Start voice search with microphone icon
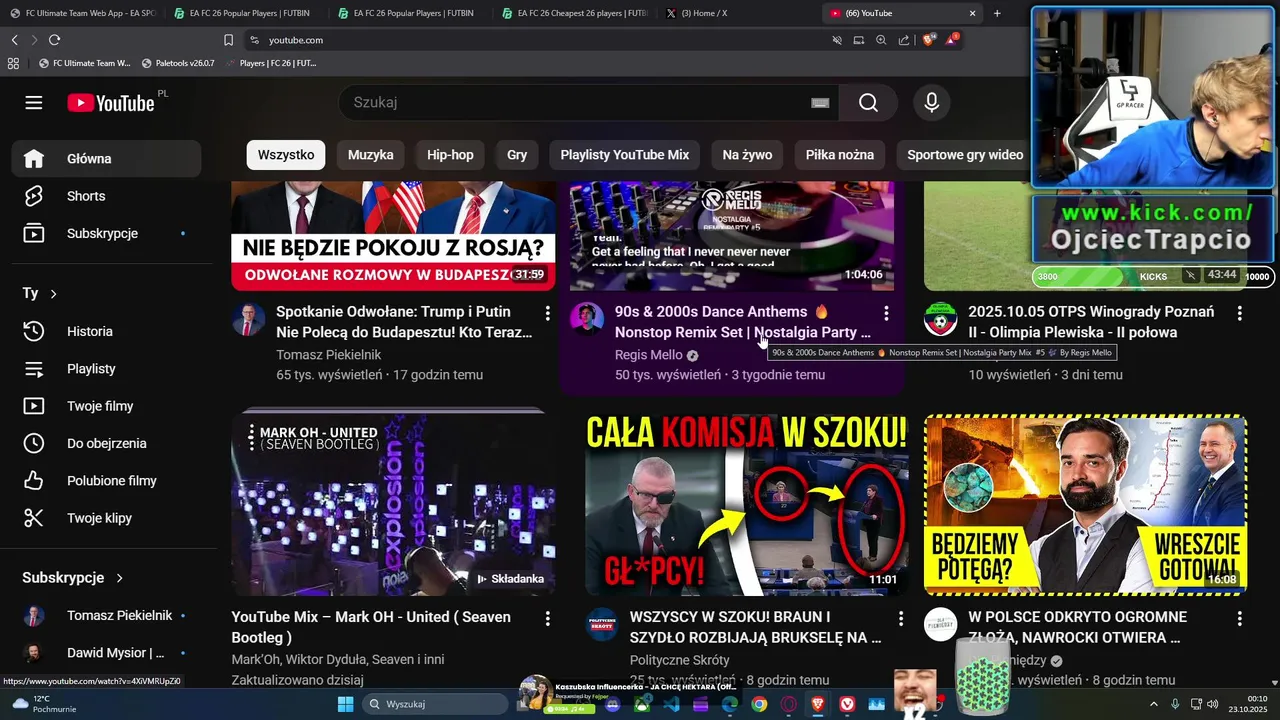The height and width of the screenshot is (720, 1280). pos(932,103)
